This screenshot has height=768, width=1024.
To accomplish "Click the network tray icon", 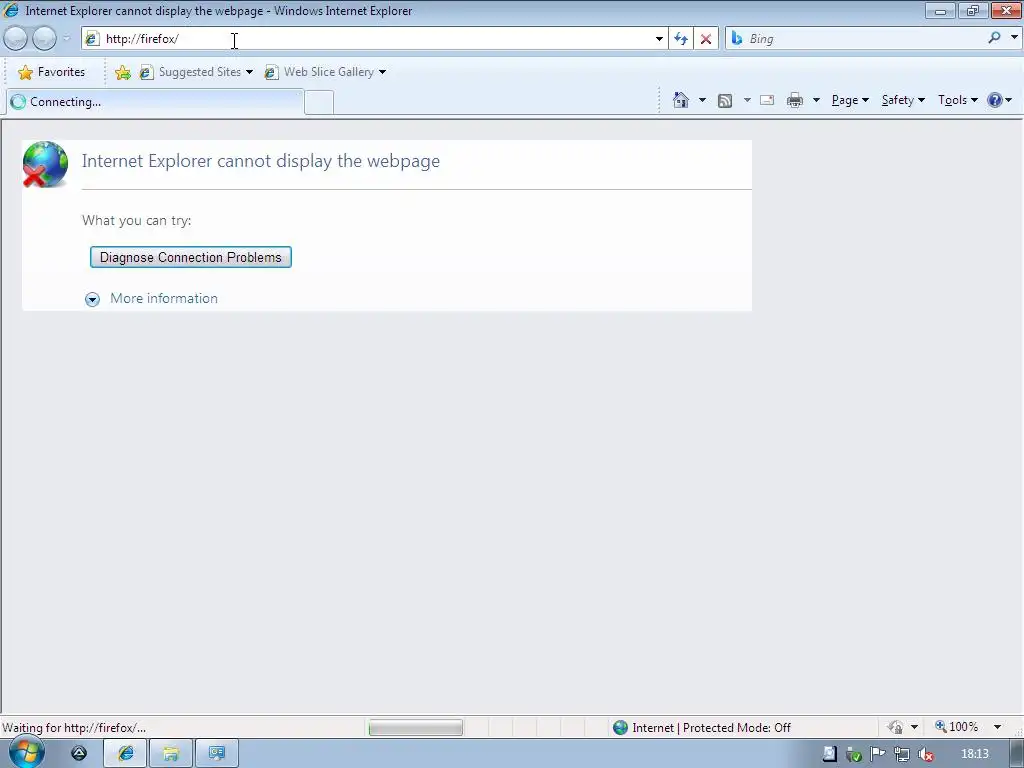I will click(x=902, y=754).
